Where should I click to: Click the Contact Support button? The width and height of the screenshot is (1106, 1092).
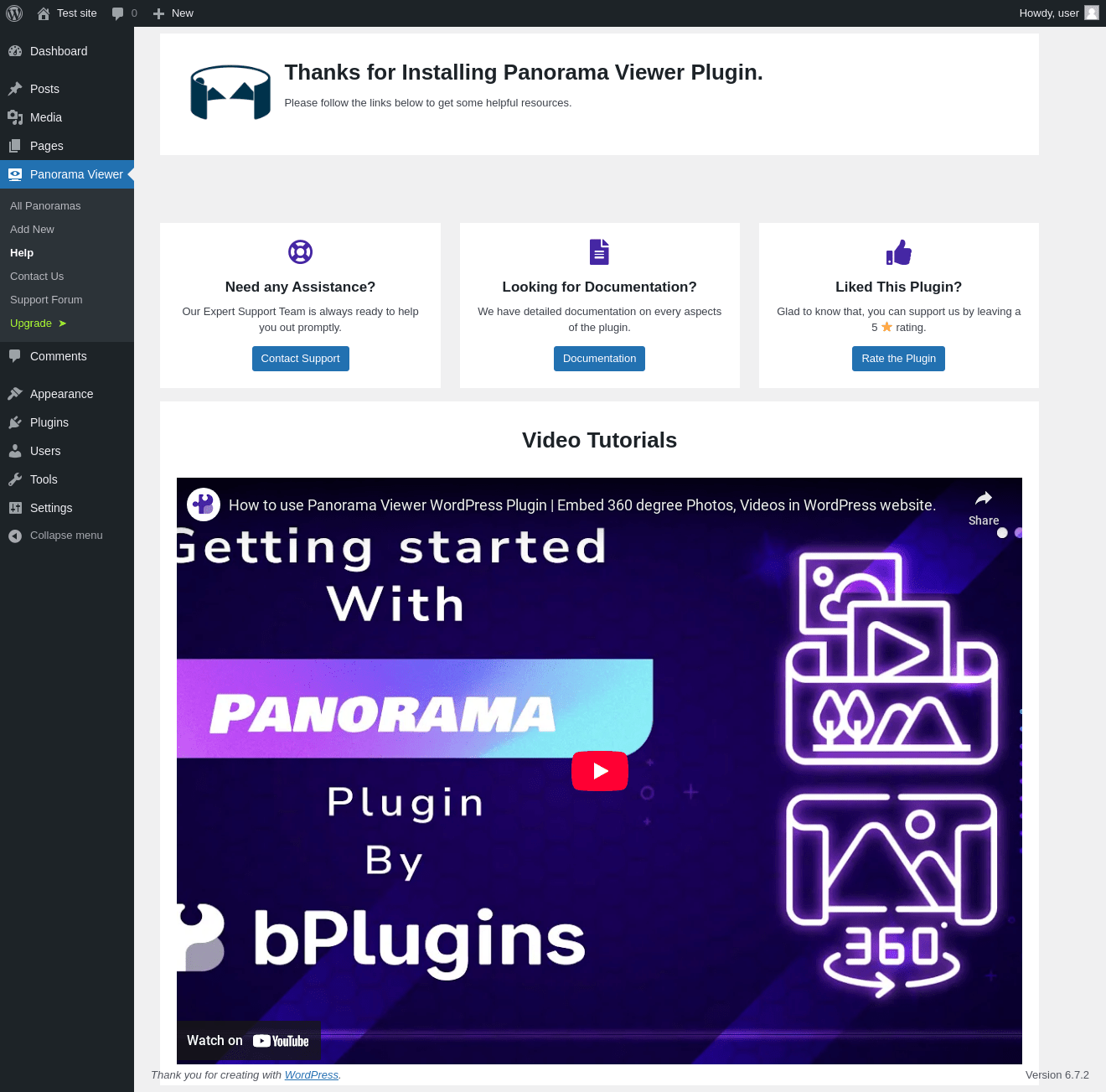[x=300, y=359]
